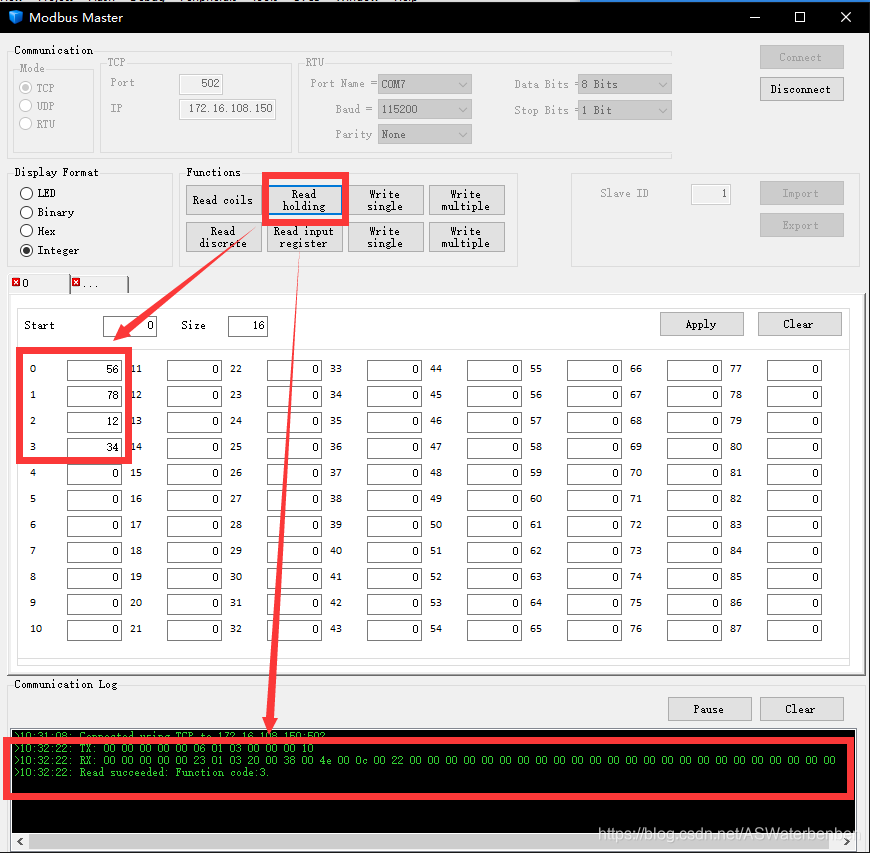Screen dimensions: 870x853
Task: Click the Read holding function button
Action: pyautogui.click(x=304, y=200)
